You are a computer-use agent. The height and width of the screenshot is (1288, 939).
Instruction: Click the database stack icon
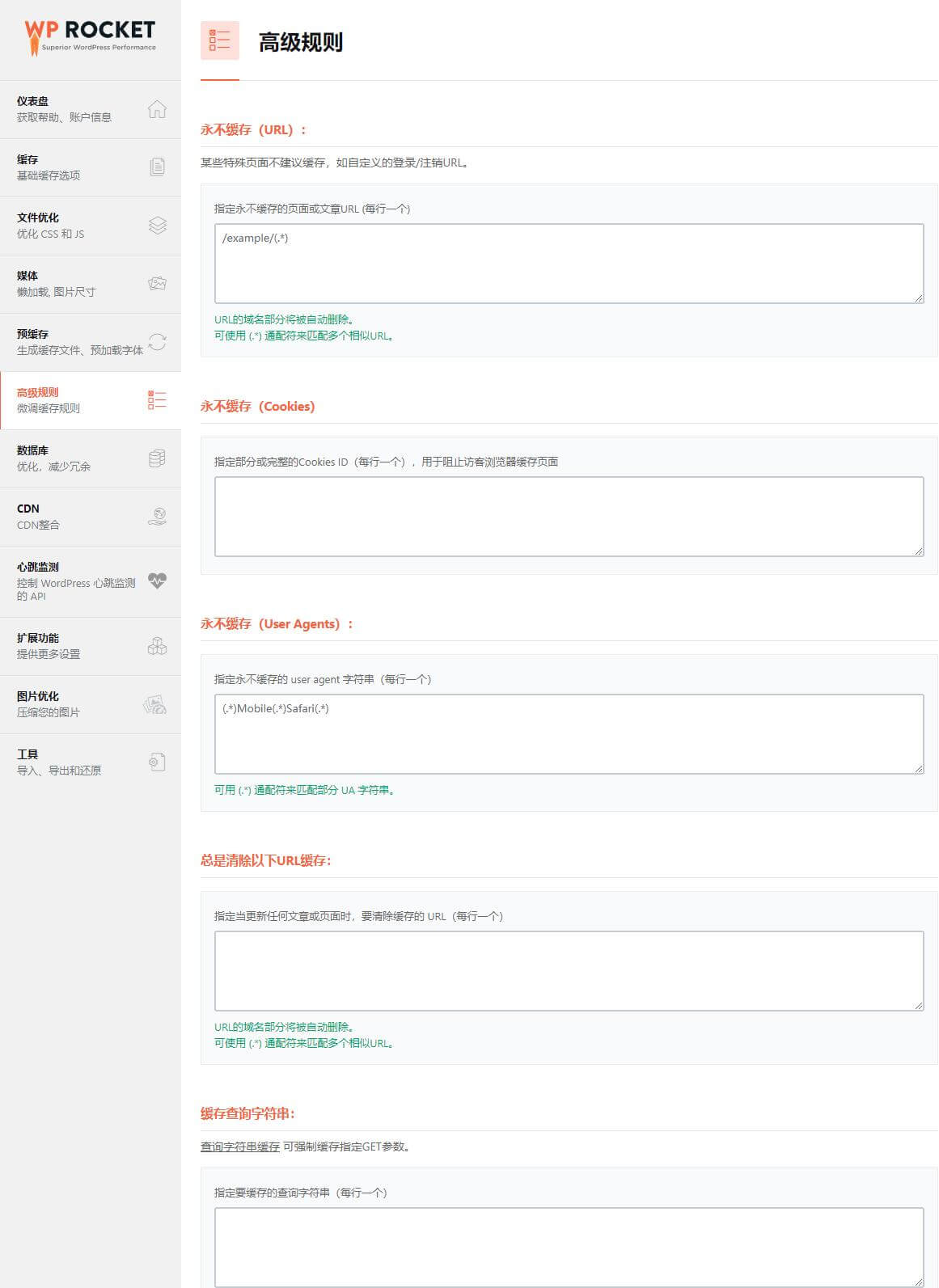pyautogui.click(x=157, y=458)
